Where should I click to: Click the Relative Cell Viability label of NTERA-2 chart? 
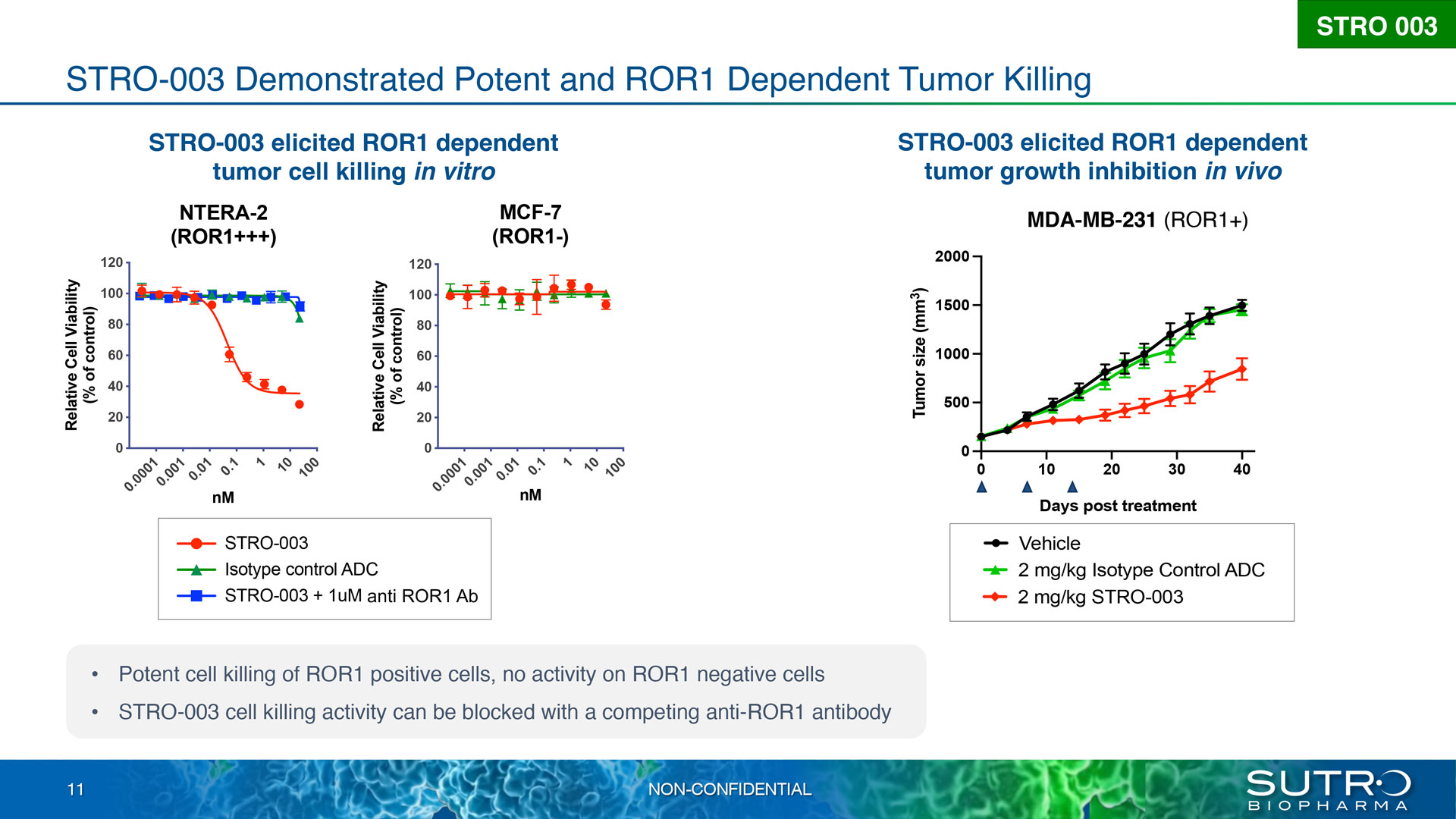click(80, 355)
